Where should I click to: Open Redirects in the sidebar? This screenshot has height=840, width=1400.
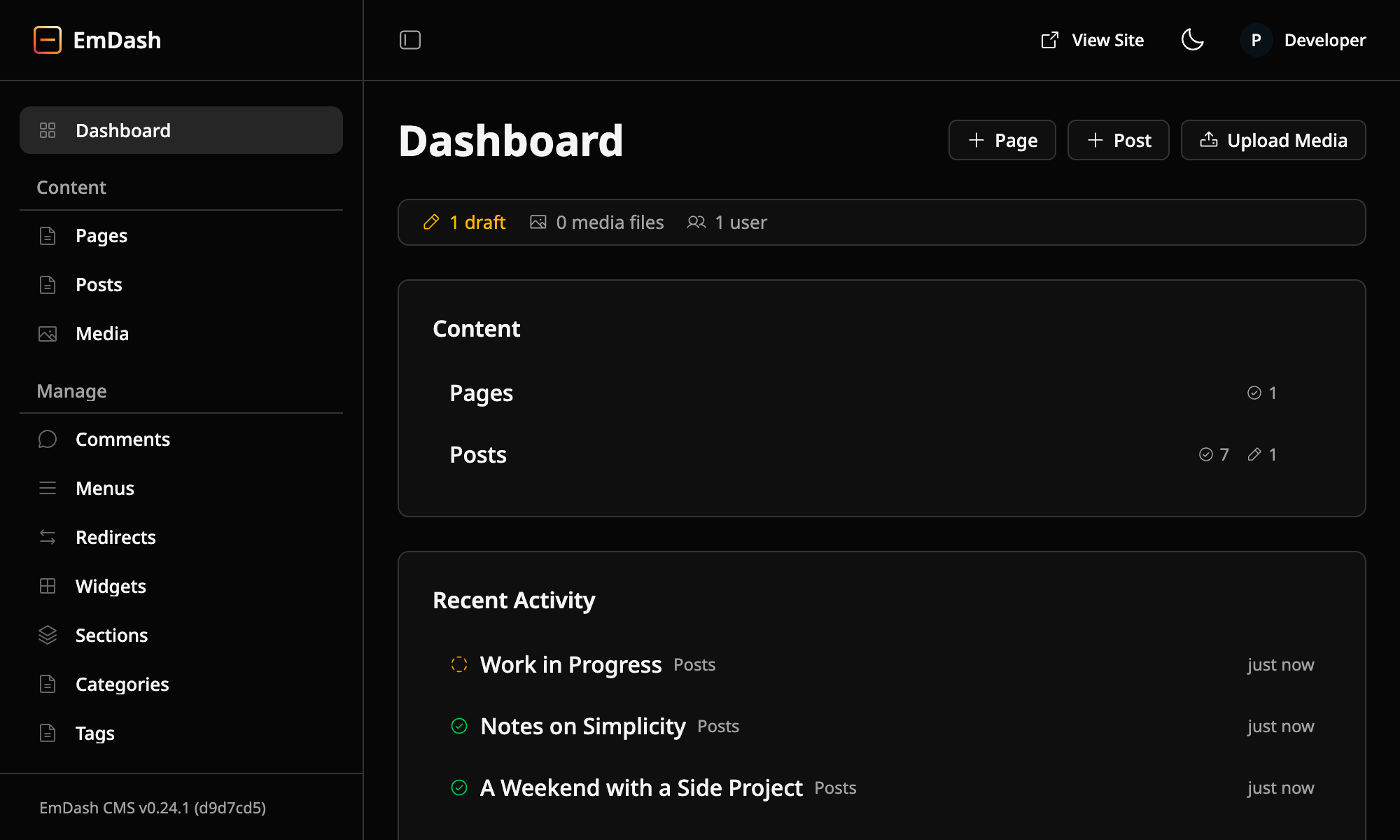click(181, 537)
